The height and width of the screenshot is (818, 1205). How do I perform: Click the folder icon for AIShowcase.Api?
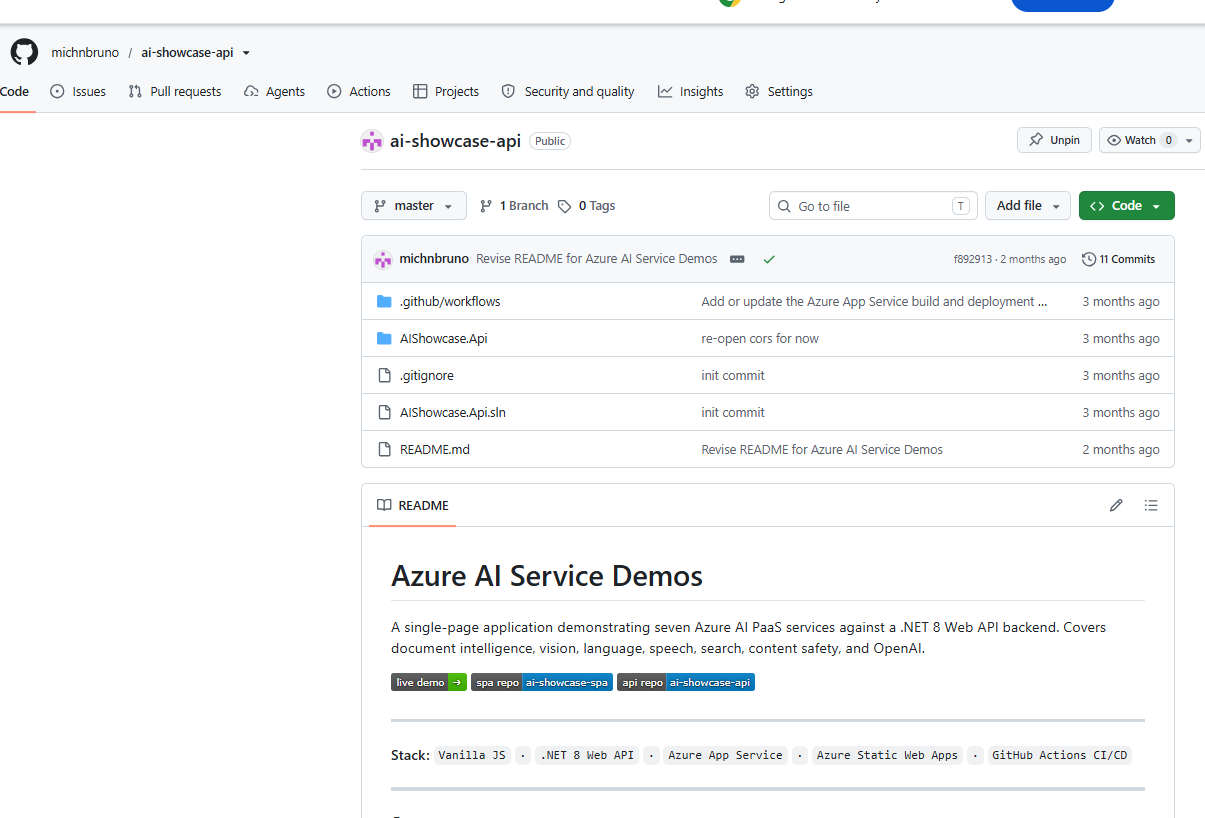click(384, 338)
